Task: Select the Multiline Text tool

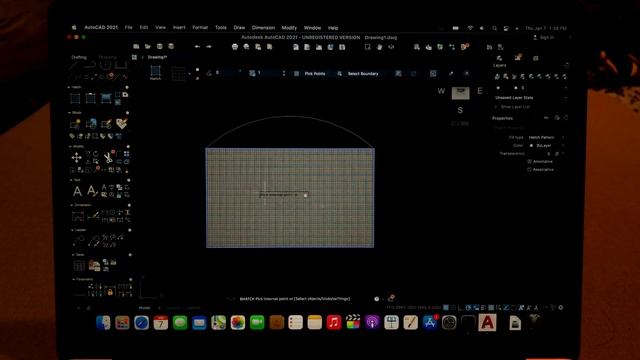Action: [77, 191]
